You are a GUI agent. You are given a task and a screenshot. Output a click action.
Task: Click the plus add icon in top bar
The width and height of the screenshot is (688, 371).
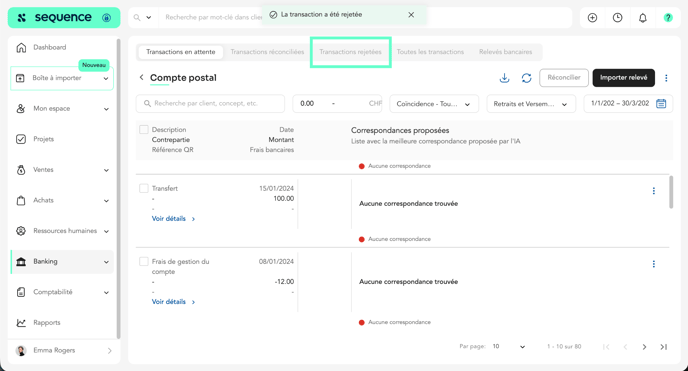click(592, 18)
